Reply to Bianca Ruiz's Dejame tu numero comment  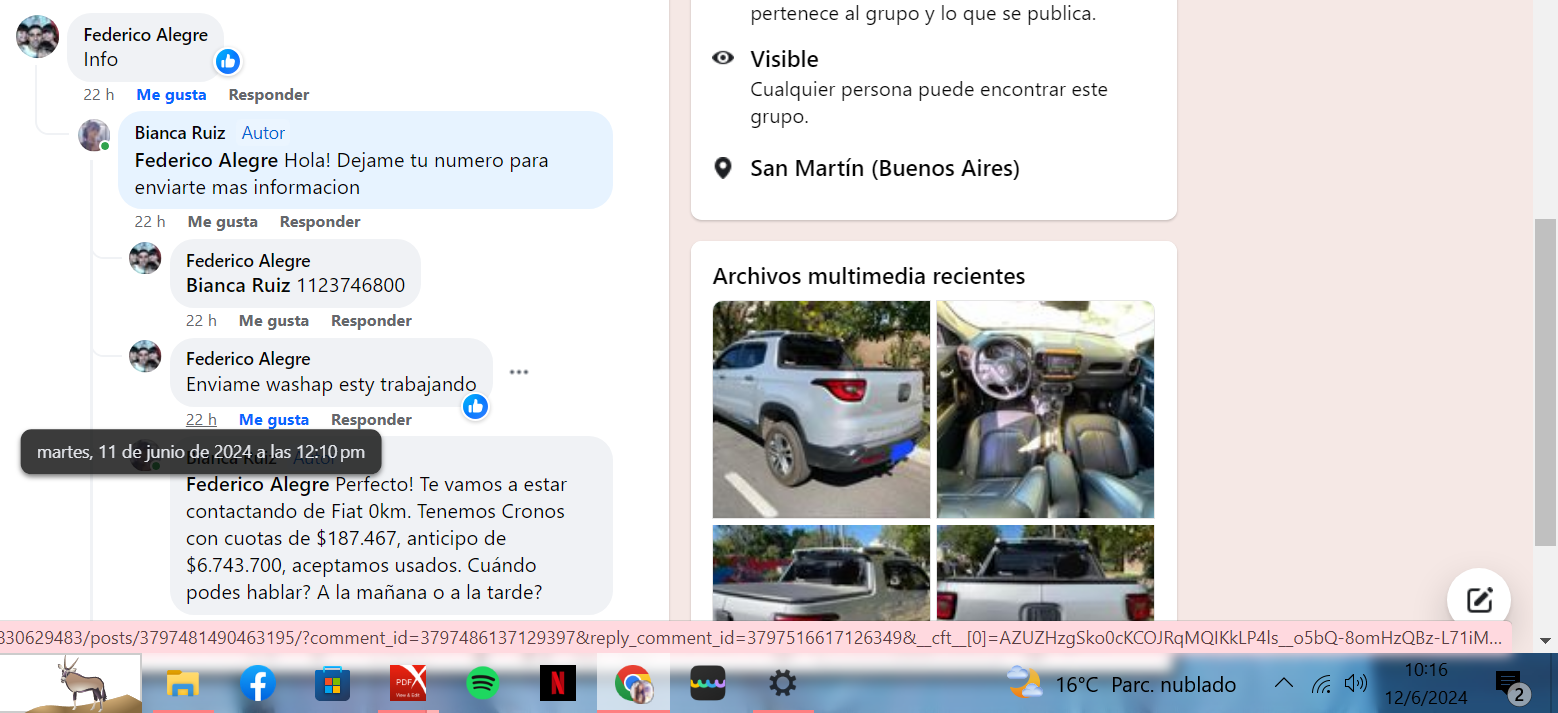[320, 221]
